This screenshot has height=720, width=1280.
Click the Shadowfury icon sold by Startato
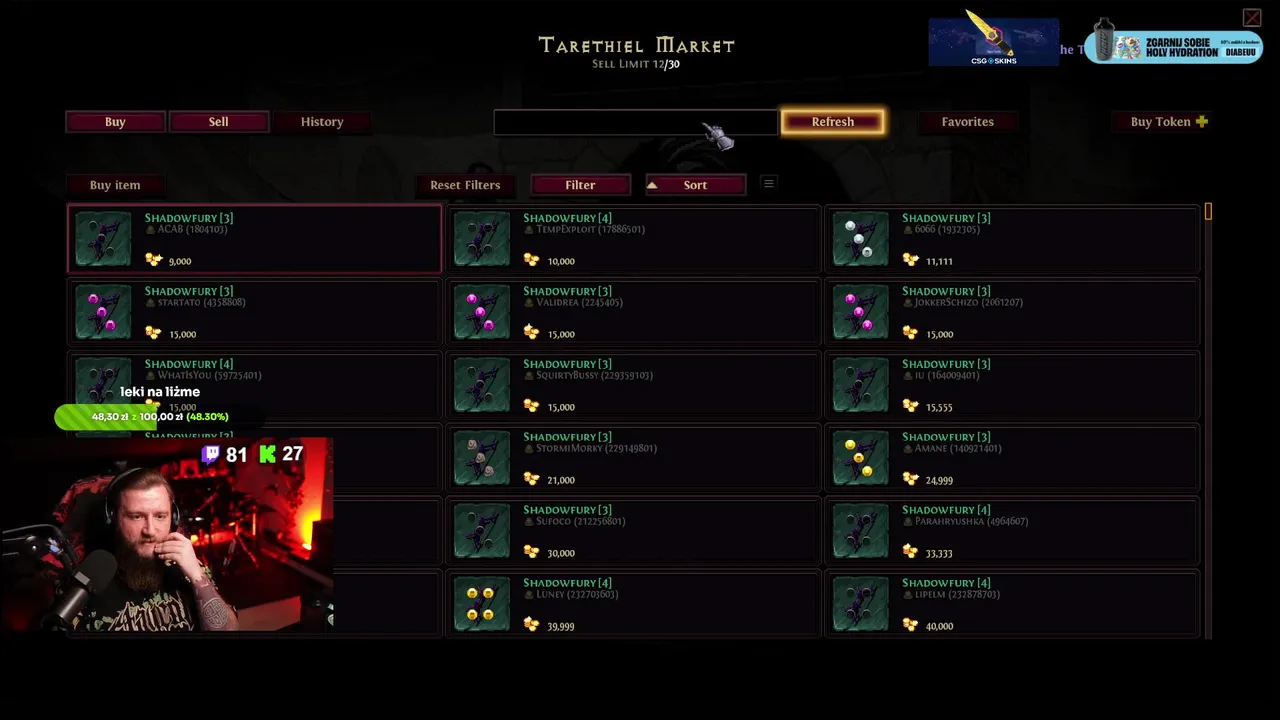[x=103, y=312]
